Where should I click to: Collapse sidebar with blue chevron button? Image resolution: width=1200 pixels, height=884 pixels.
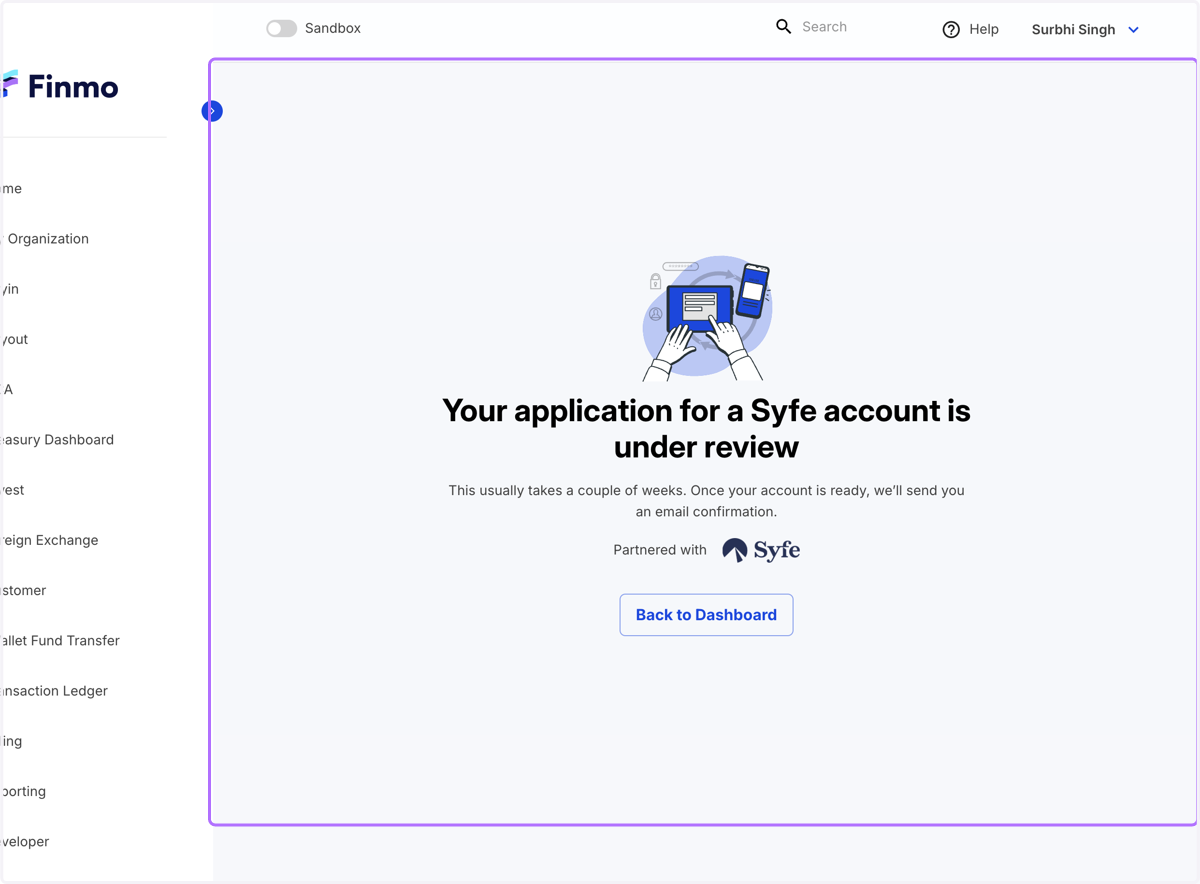coord(212,111)
